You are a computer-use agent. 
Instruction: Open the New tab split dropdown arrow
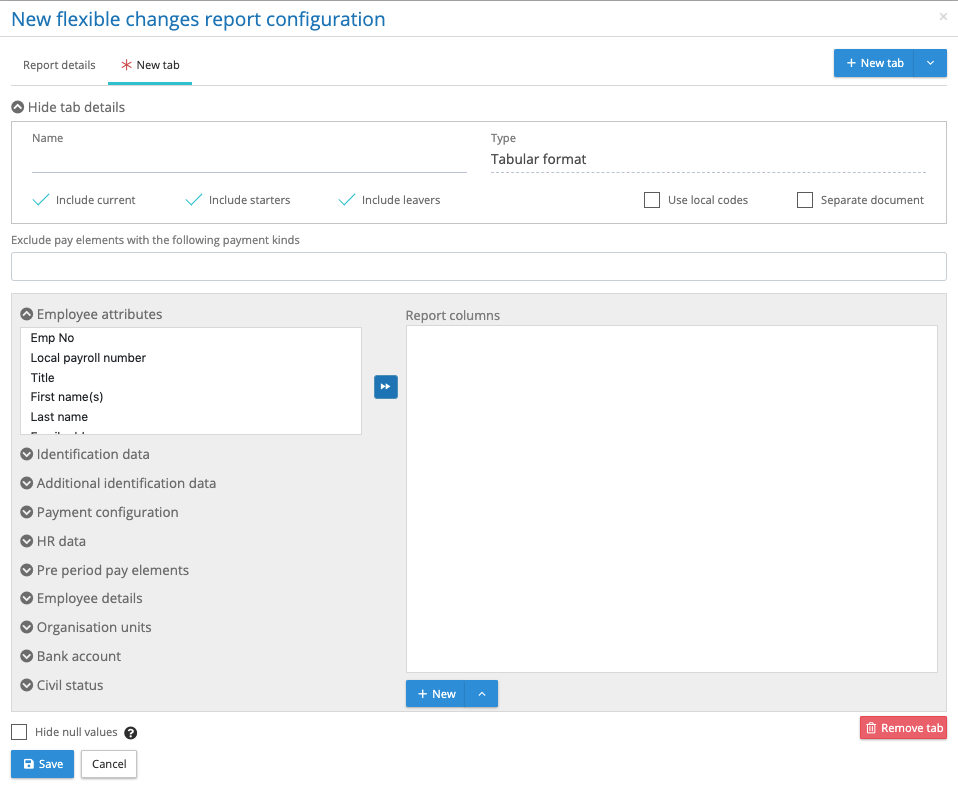(x=931, y=63)
